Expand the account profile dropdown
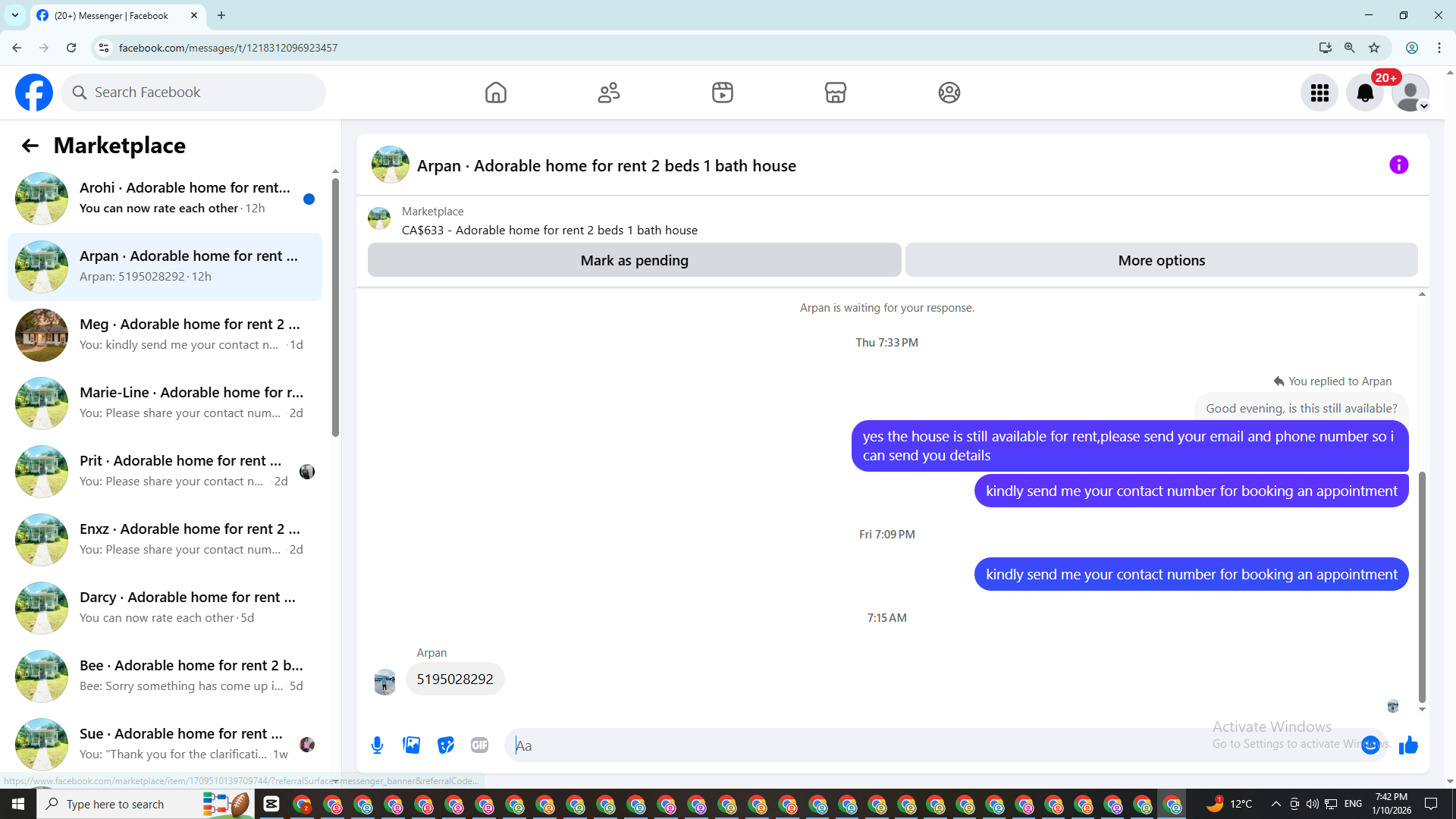The width and height of the screenshot is (1456, 819). tap(1410, 93)
